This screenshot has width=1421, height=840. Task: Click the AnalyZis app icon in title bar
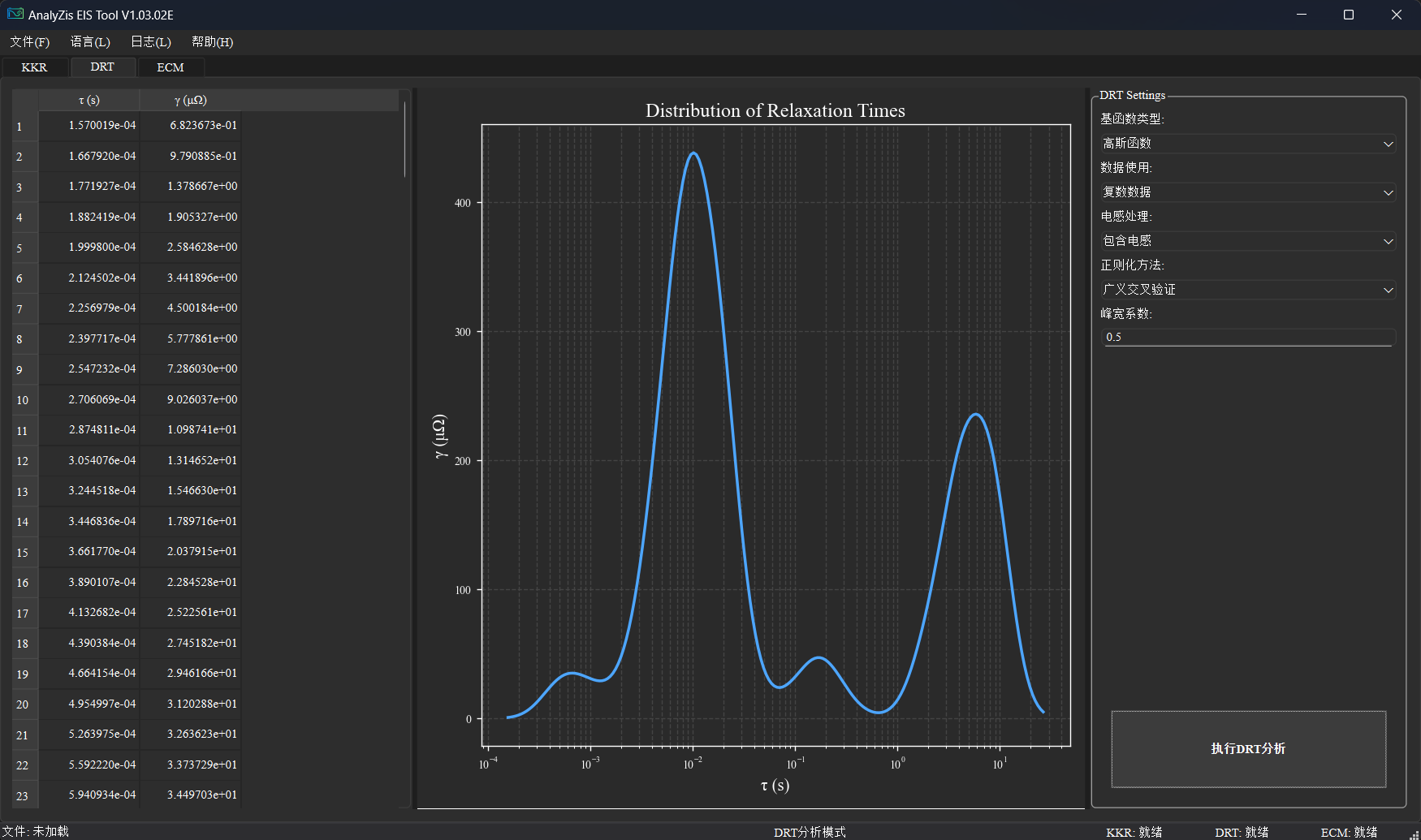(x=15, y=15)
